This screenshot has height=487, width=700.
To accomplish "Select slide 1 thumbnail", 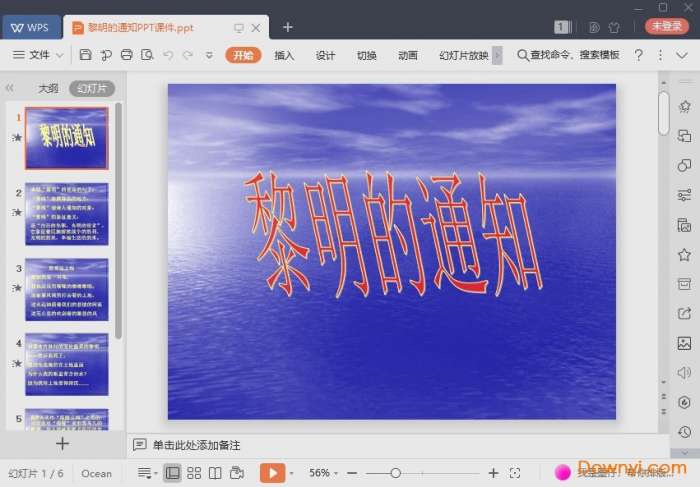I will pos(67,138).
